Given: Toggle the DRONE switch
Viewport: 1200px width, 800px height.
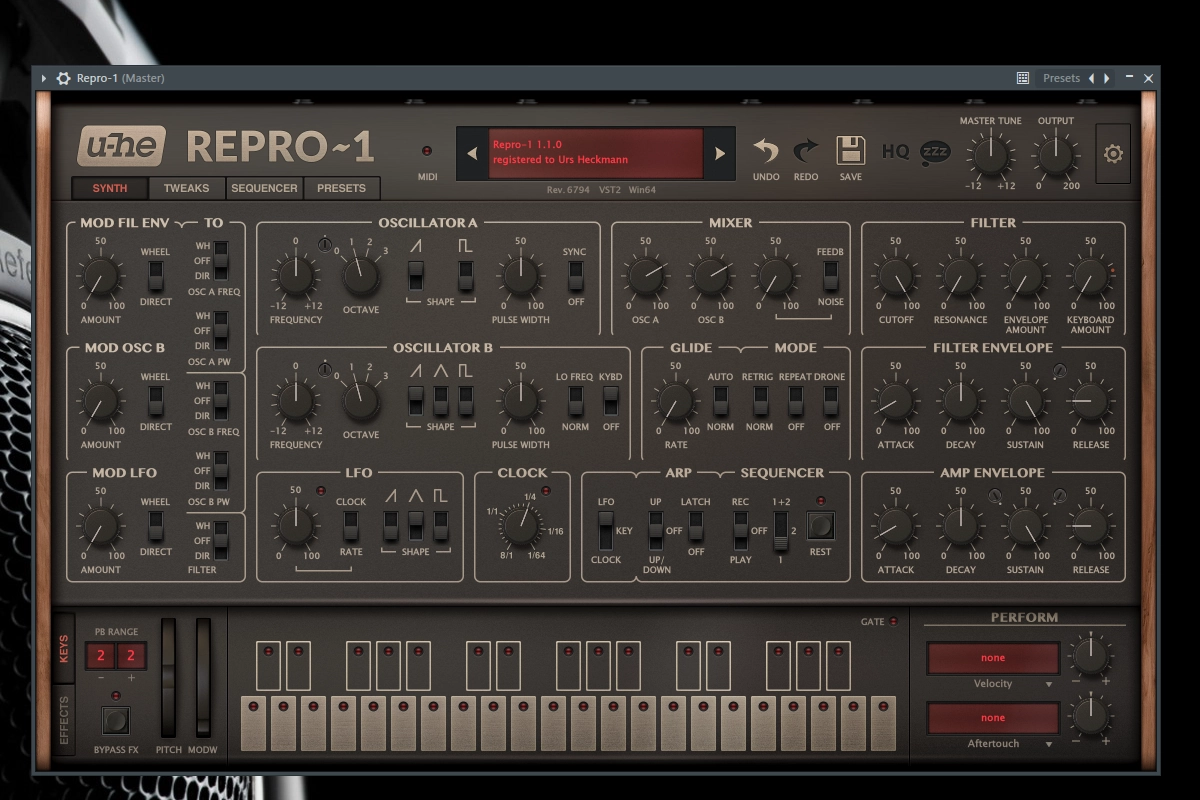Looking at the screenshot, I should tap(830, 400).
